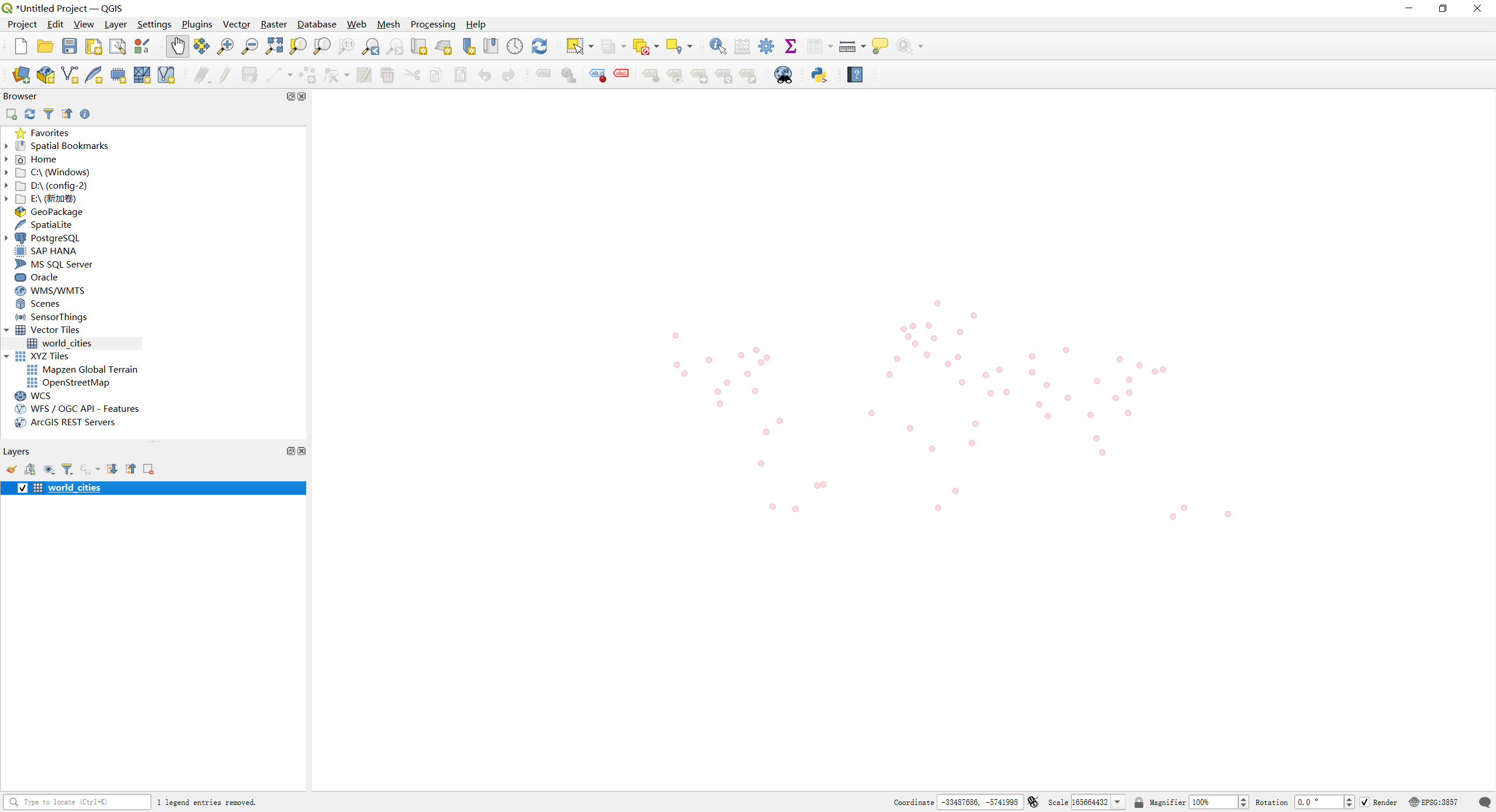Screen dimensions: 1496x812
Task: Toggle the Render checkbox in the status bar
Action: 1365,802
